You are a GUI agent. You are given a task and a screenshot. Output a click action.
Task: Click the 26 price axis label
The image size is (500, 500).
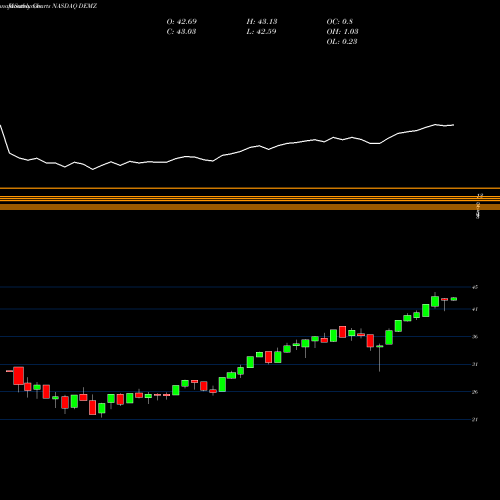[475, 392]
